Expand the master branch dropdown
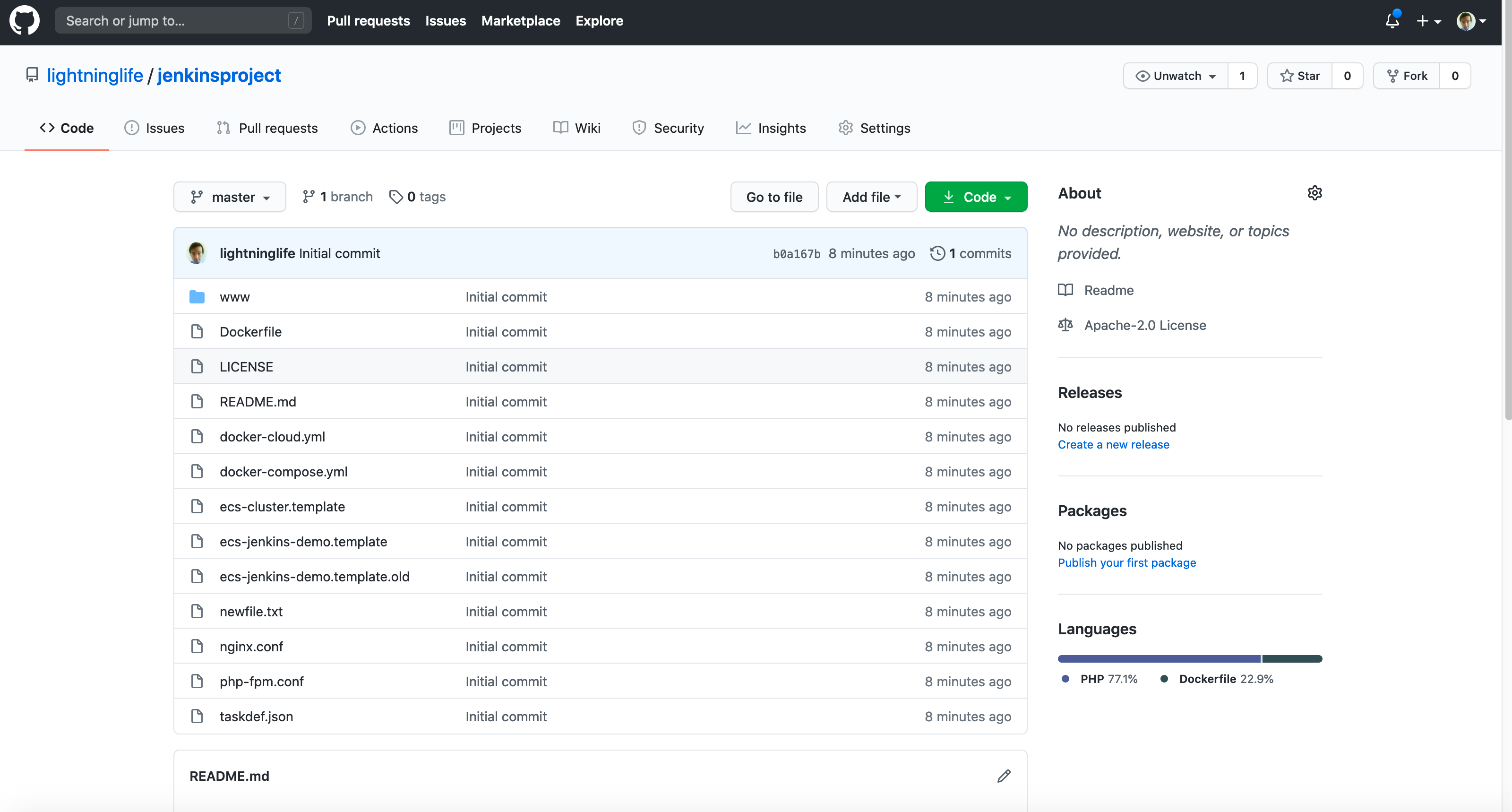Image resolution: width=1512 pixels, height=812 pixels. 229,196
